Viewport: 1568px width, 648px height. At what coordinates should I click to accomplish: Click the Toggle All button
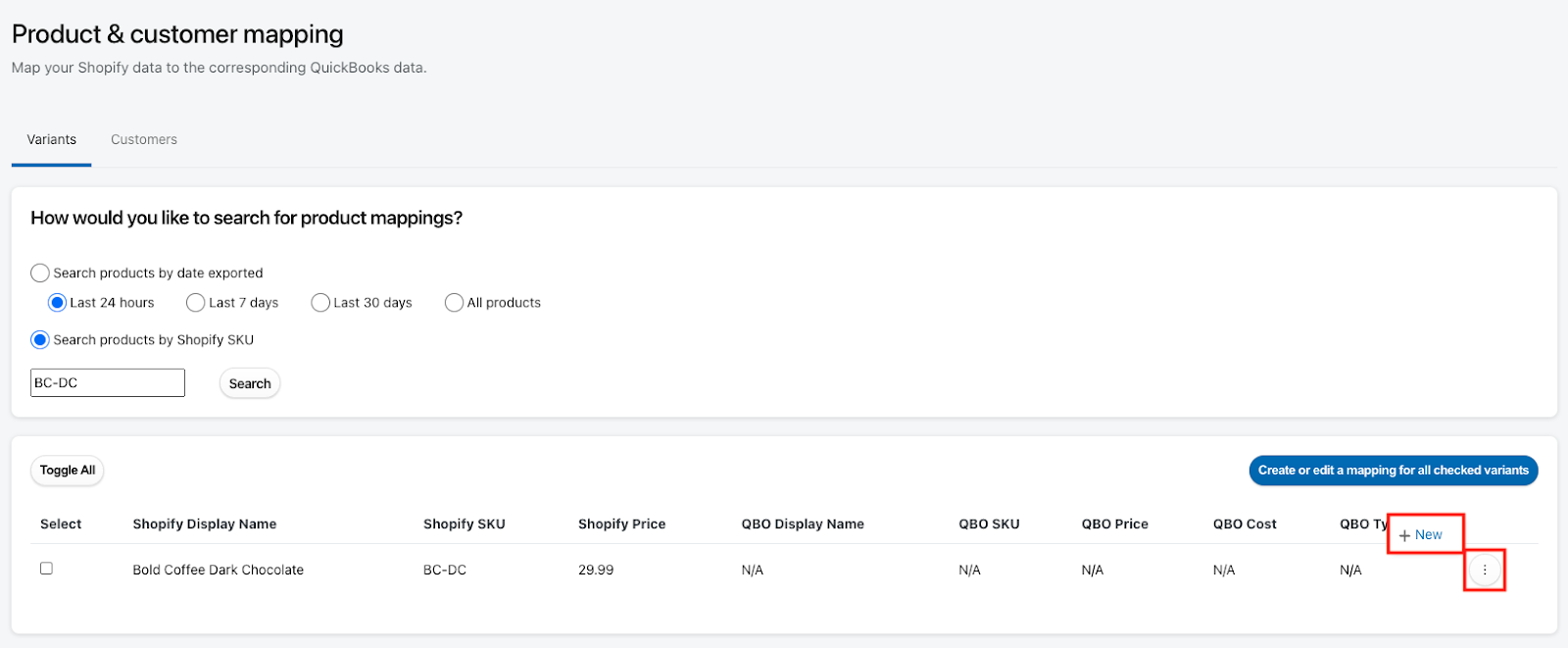68,471
